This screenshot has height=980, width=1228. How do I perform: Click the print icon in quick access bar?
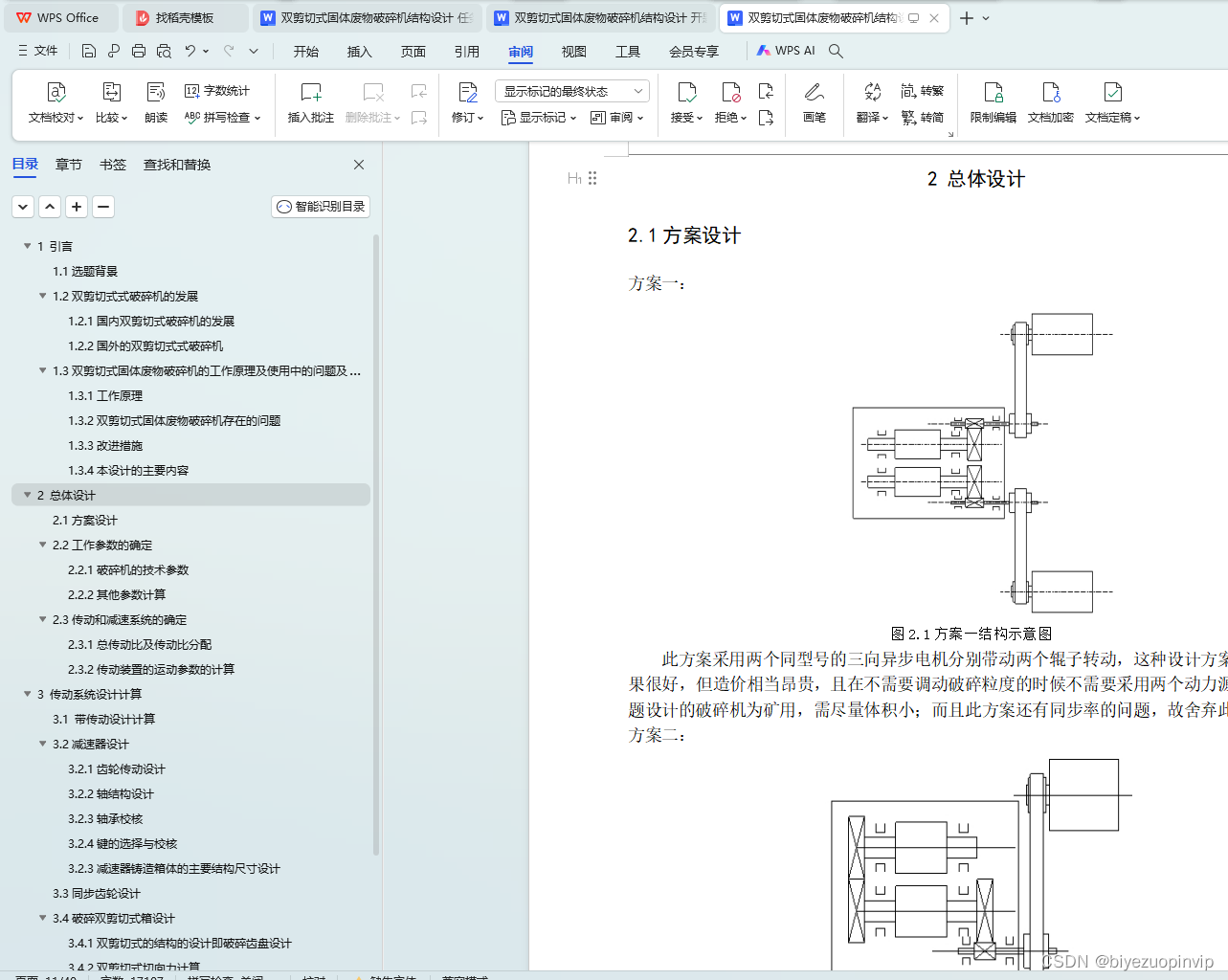(139, 51)
